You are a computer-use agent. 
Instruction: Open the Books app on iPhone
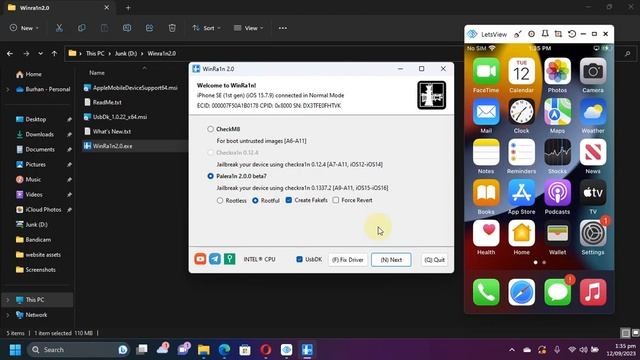click(486, 193)
